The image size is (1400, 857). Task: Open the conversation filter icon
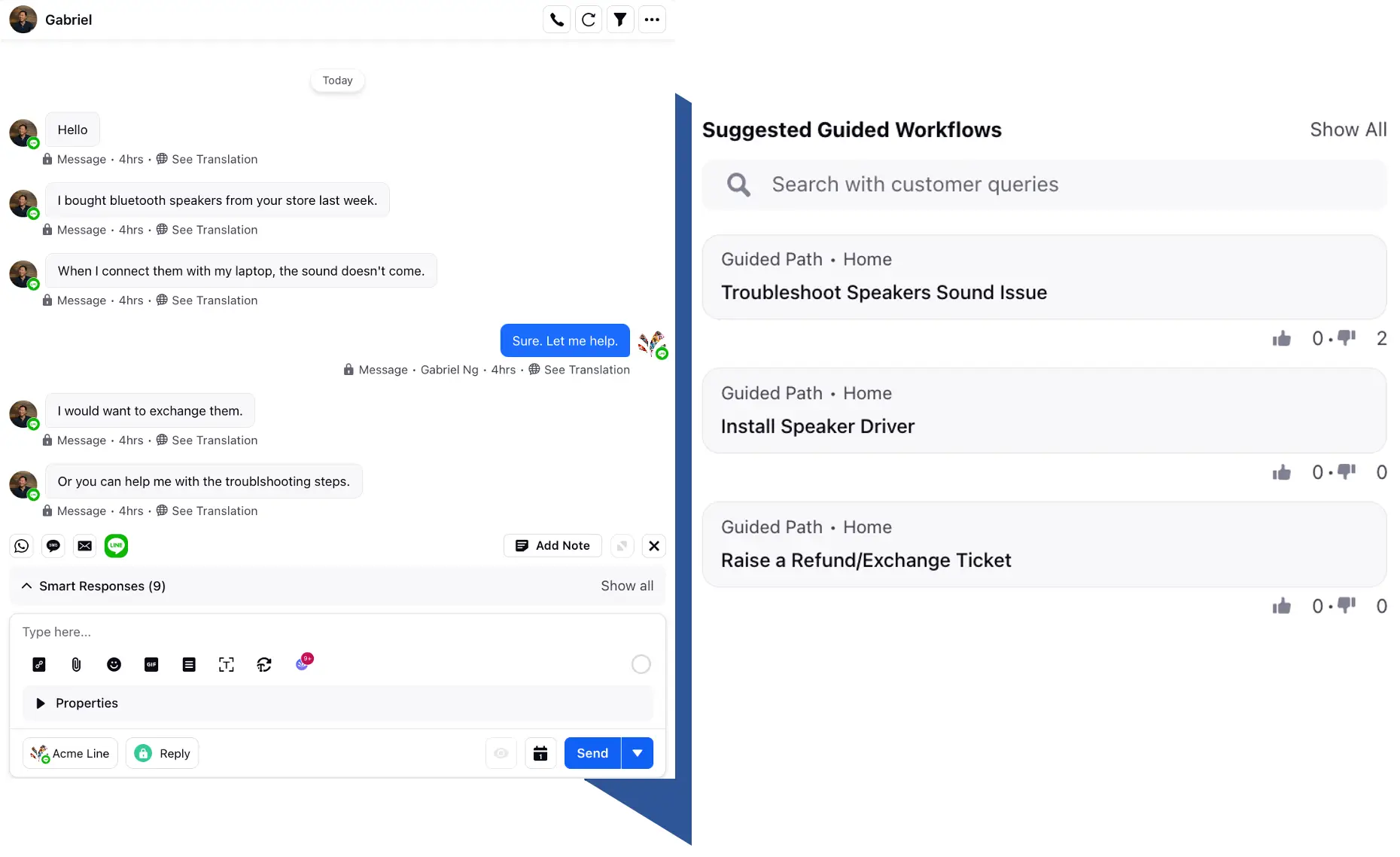coord(620,20)
